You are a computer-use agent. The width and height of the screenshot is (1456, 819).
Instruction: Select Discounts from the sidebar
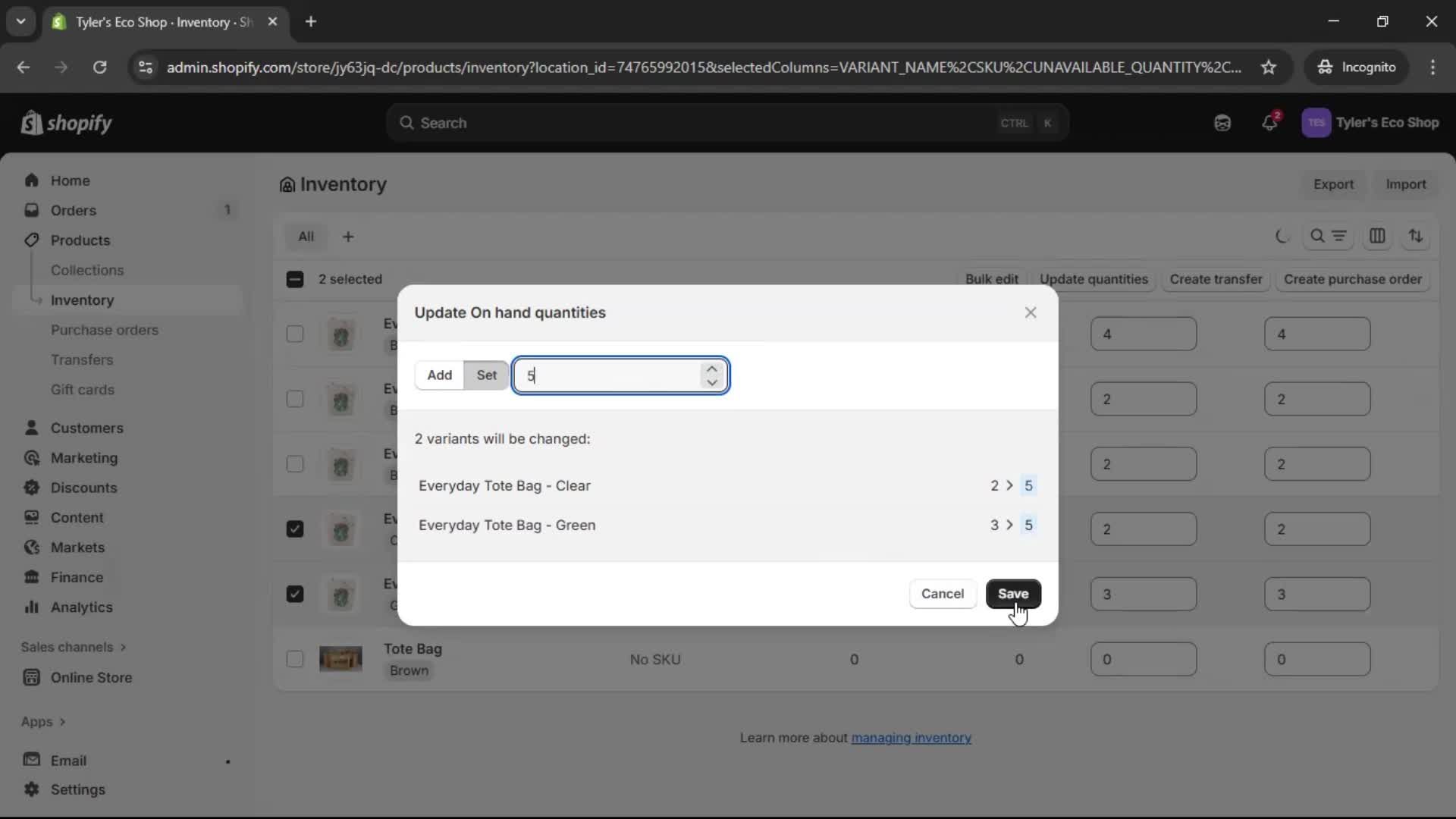click(84, 488)
